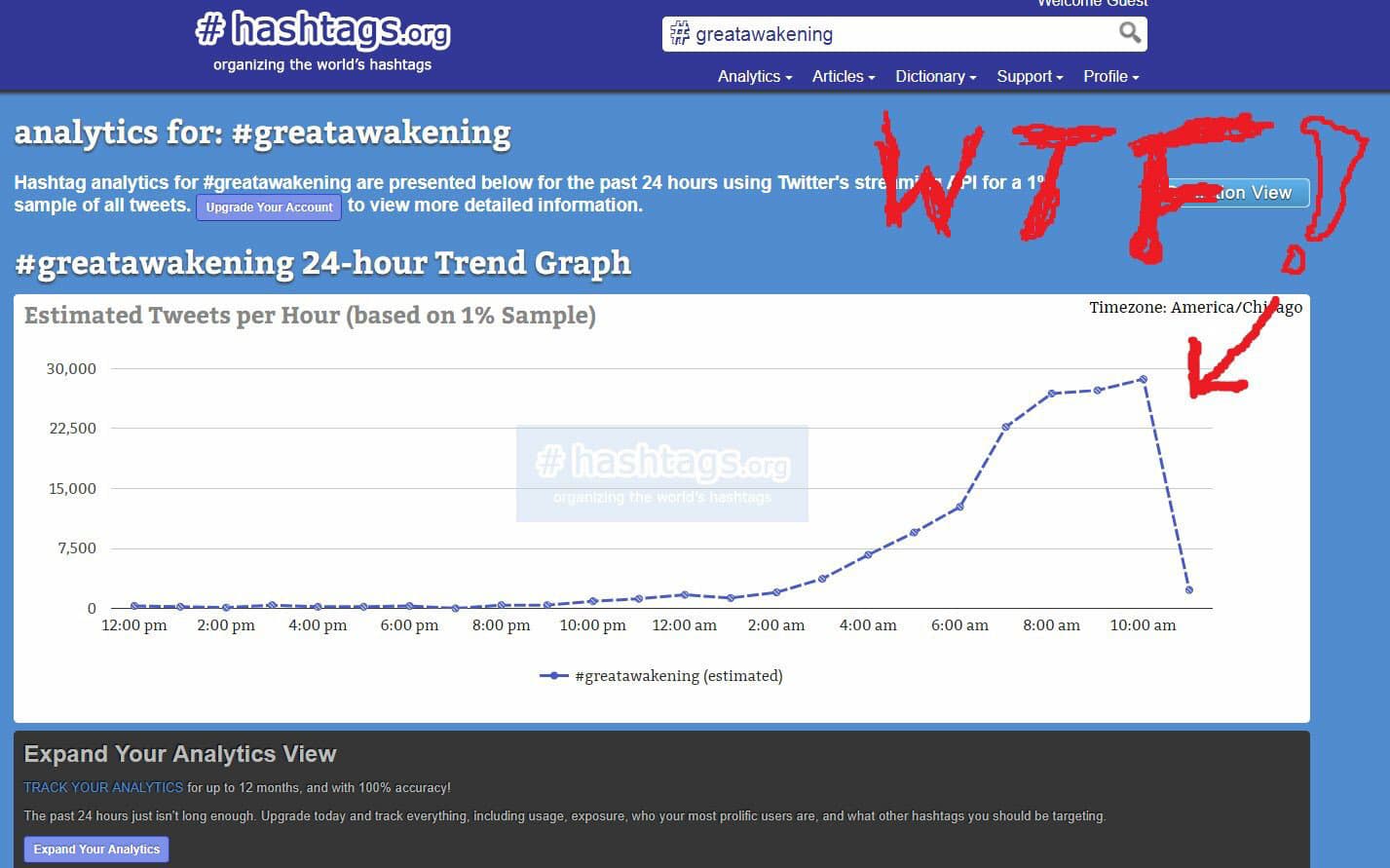The image size is (1390, 868).
Task: Open the Dictionary dropdown
Action: [x=934, y=76]
